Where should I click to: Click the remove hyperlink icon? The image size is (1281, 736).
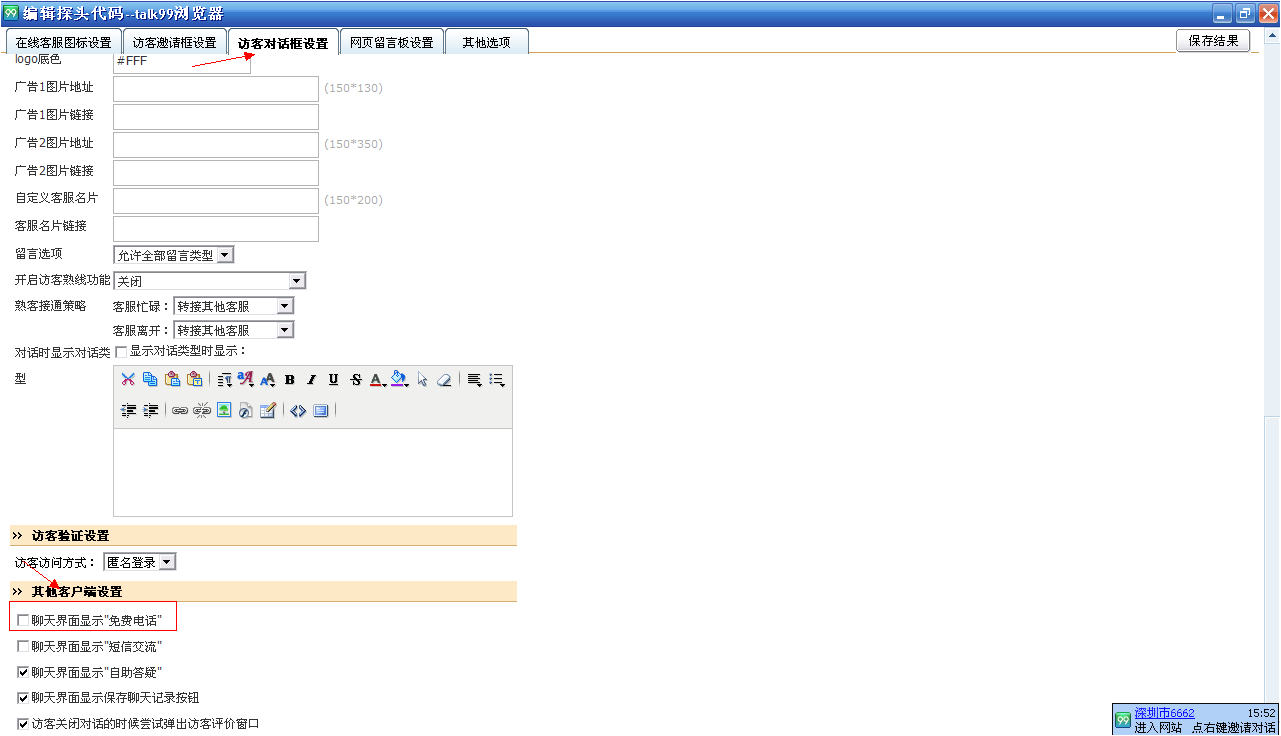(x=202, y=410)
